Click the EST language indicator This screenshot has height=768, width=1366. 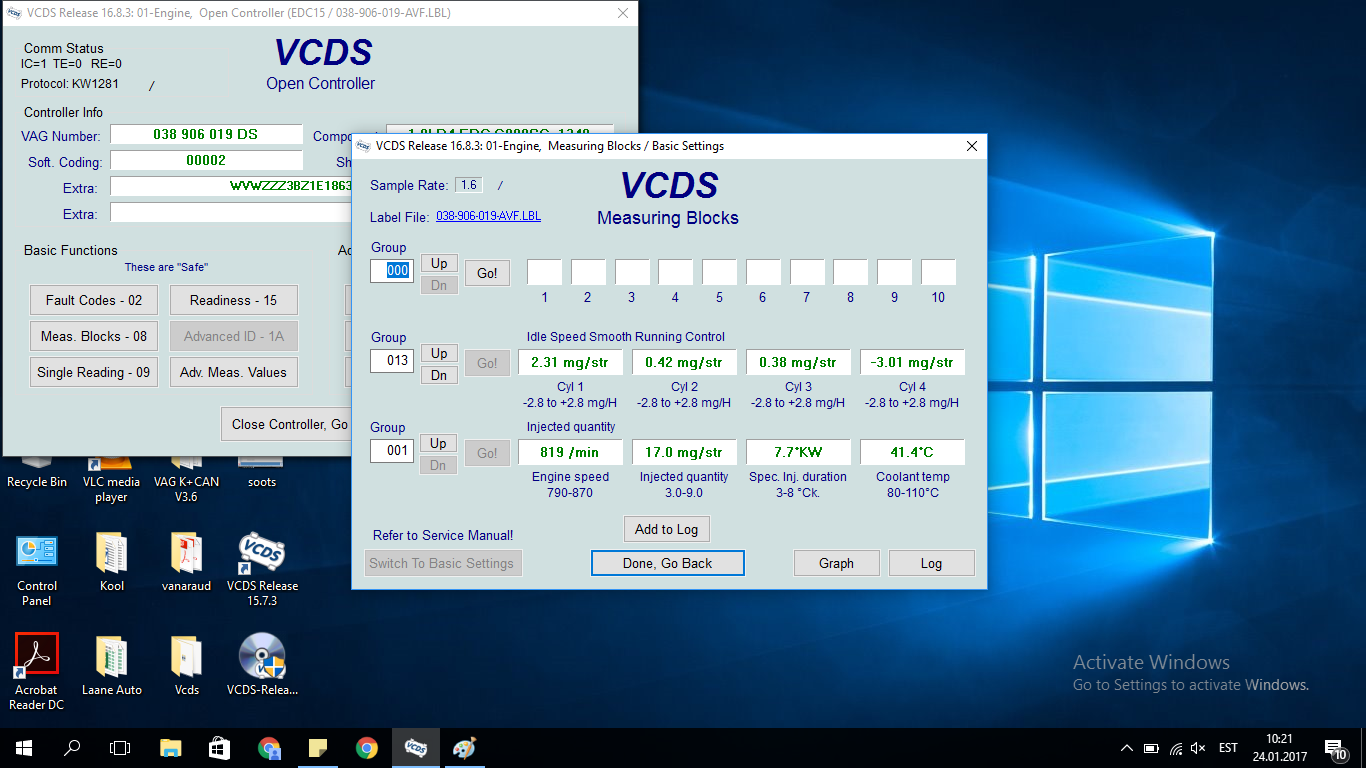click(1229, 748)
